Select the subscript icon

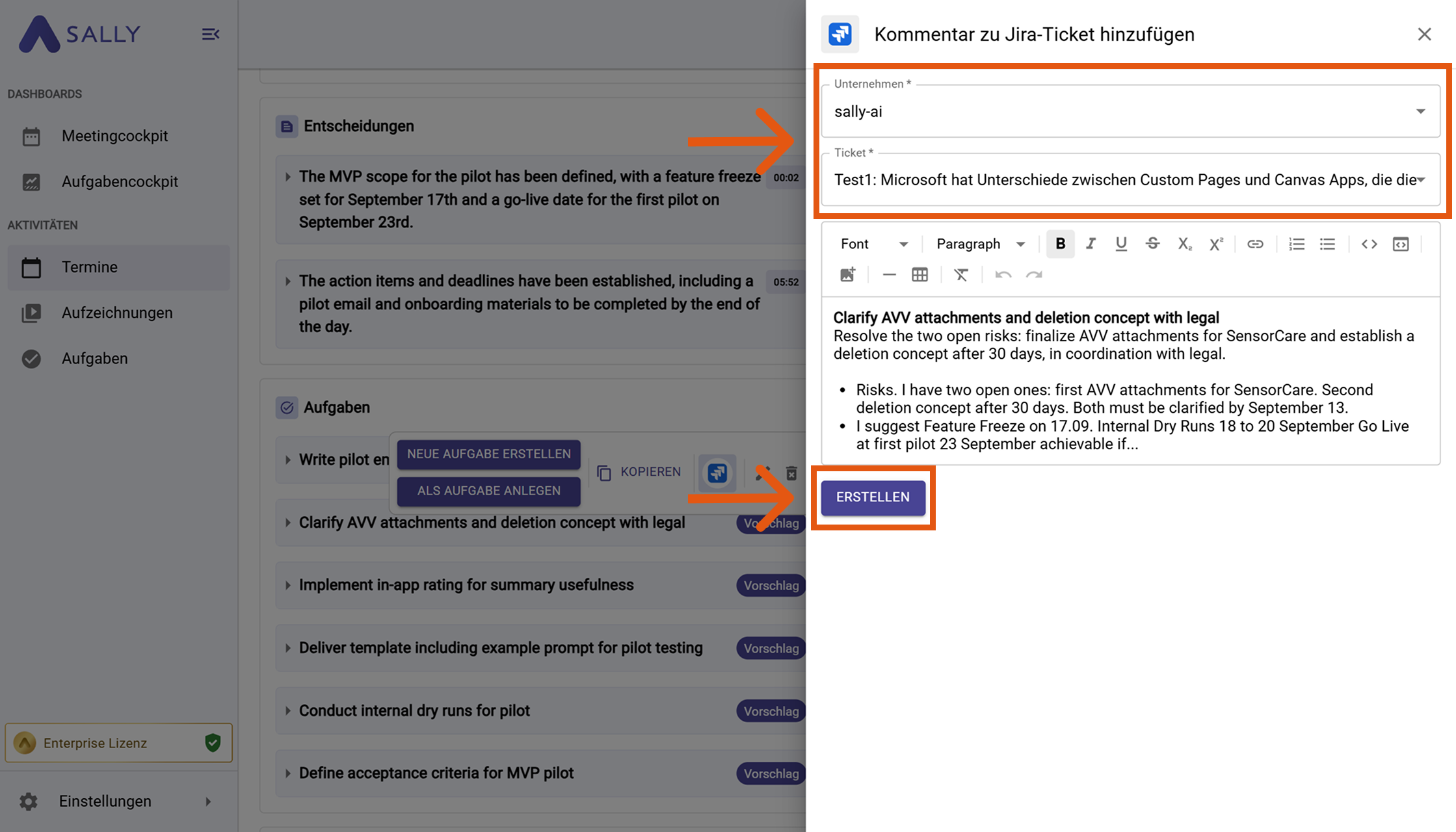point(1184,244)
